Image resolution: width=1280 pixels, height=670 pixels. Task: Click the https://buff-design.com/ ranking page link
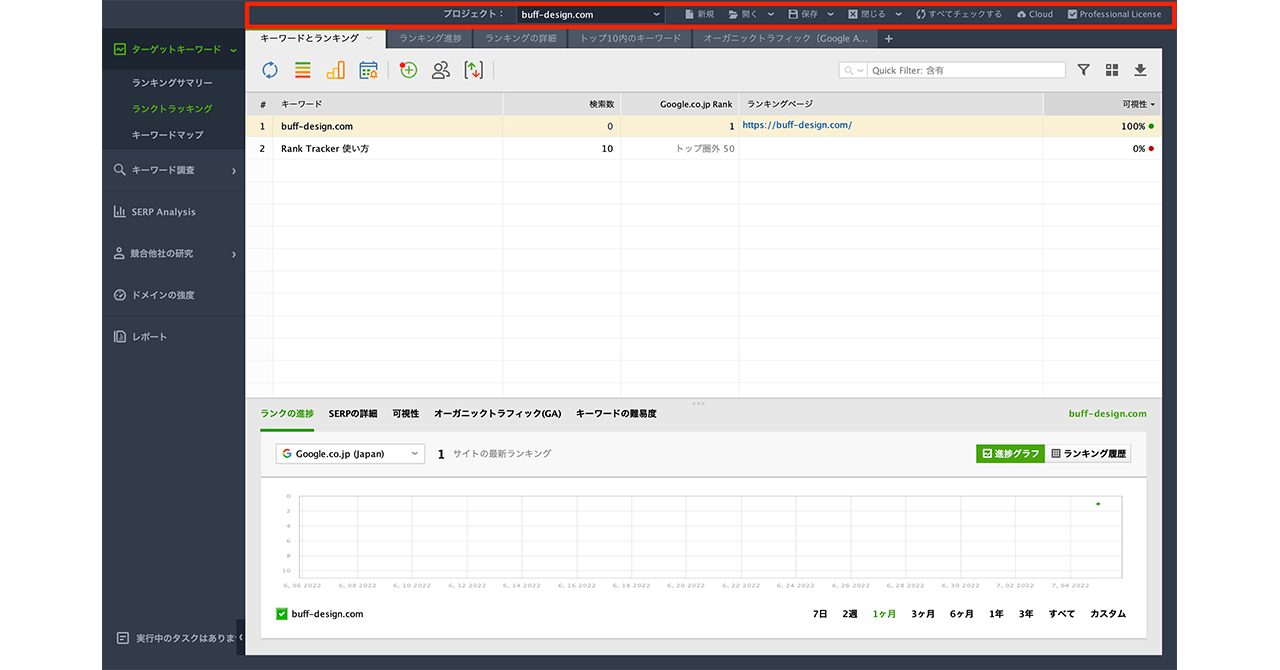pyautogui.click(x=797, y=126)
